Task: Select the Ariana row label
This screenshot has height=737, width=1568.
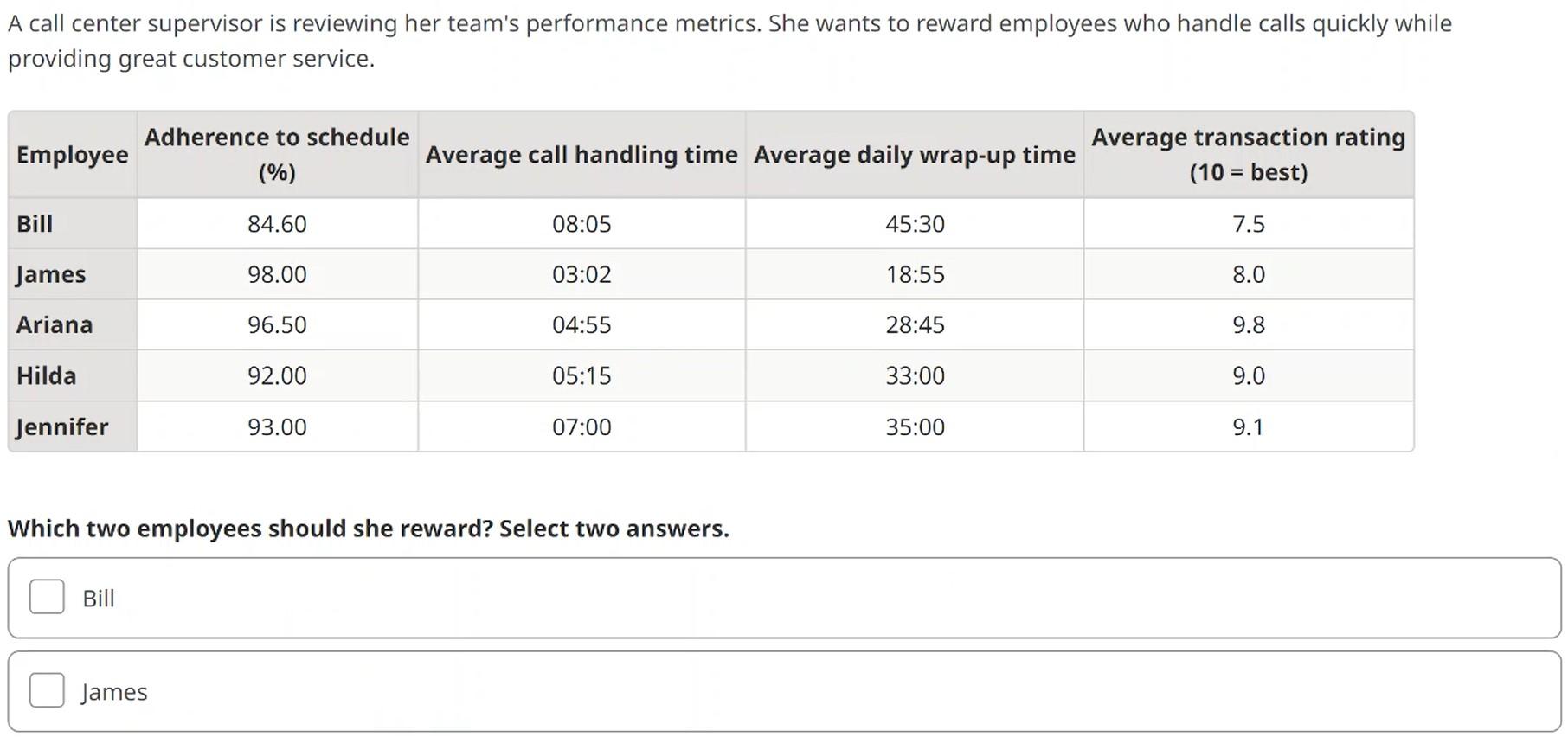Action: coord(54,324)
